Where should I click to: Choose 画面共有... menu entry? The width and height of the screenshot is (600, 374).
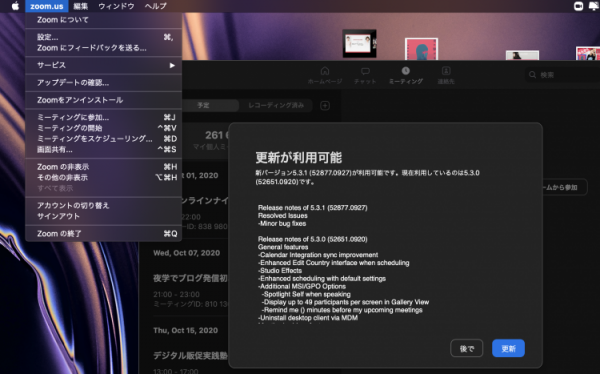[103, 149]
